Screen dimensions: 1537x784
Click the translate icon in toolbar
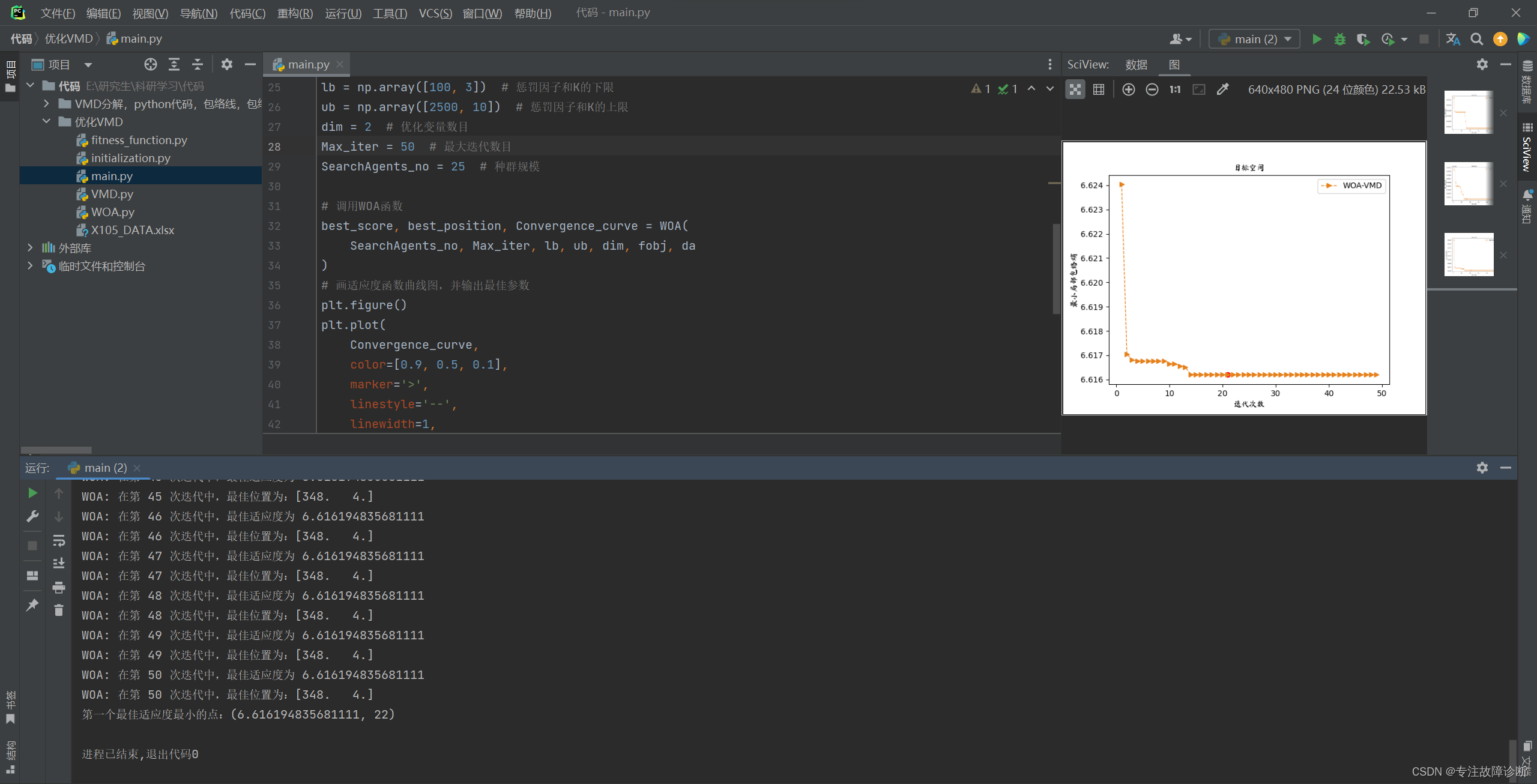point(1453,39)
